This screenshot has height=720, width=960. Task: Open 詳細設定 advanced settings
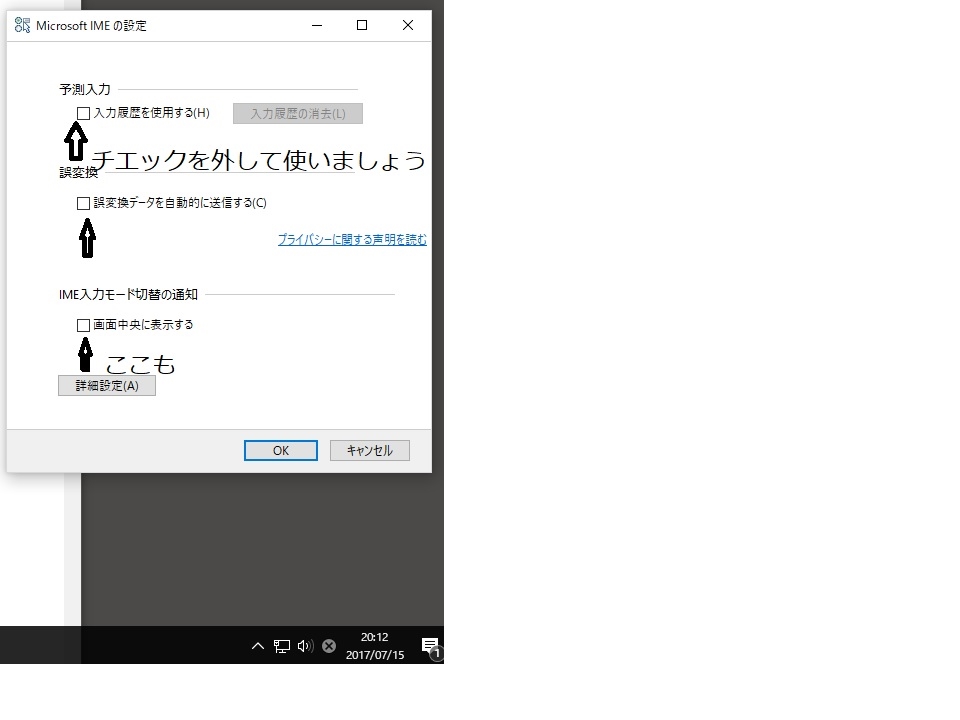pyautogui.click(x=107, y=386)
